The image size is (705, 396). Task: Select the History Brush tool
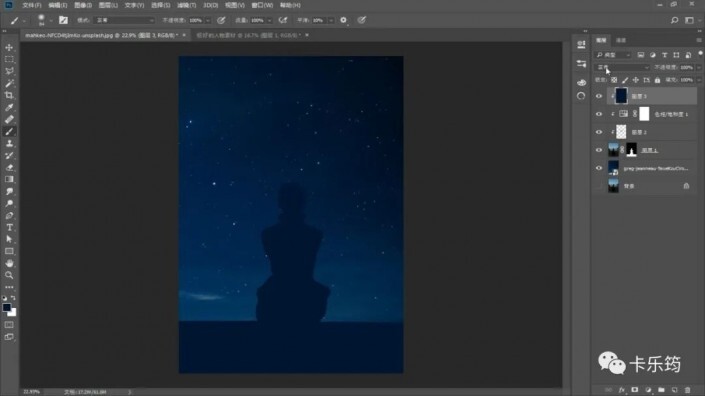9,156
